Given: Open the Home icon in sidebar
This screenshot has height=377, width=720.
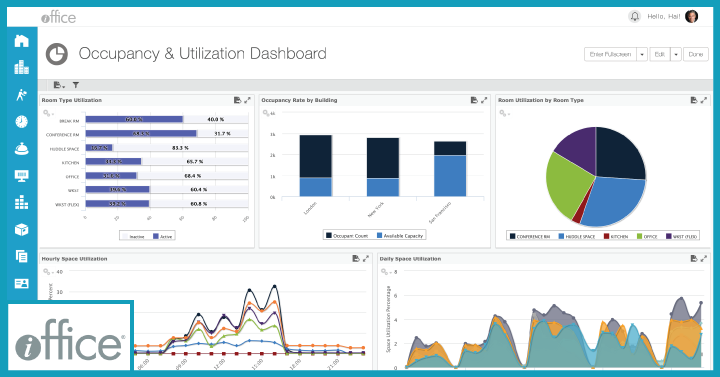Looking at the screenshot, I should pyautogui.click(x=21, y=41).
